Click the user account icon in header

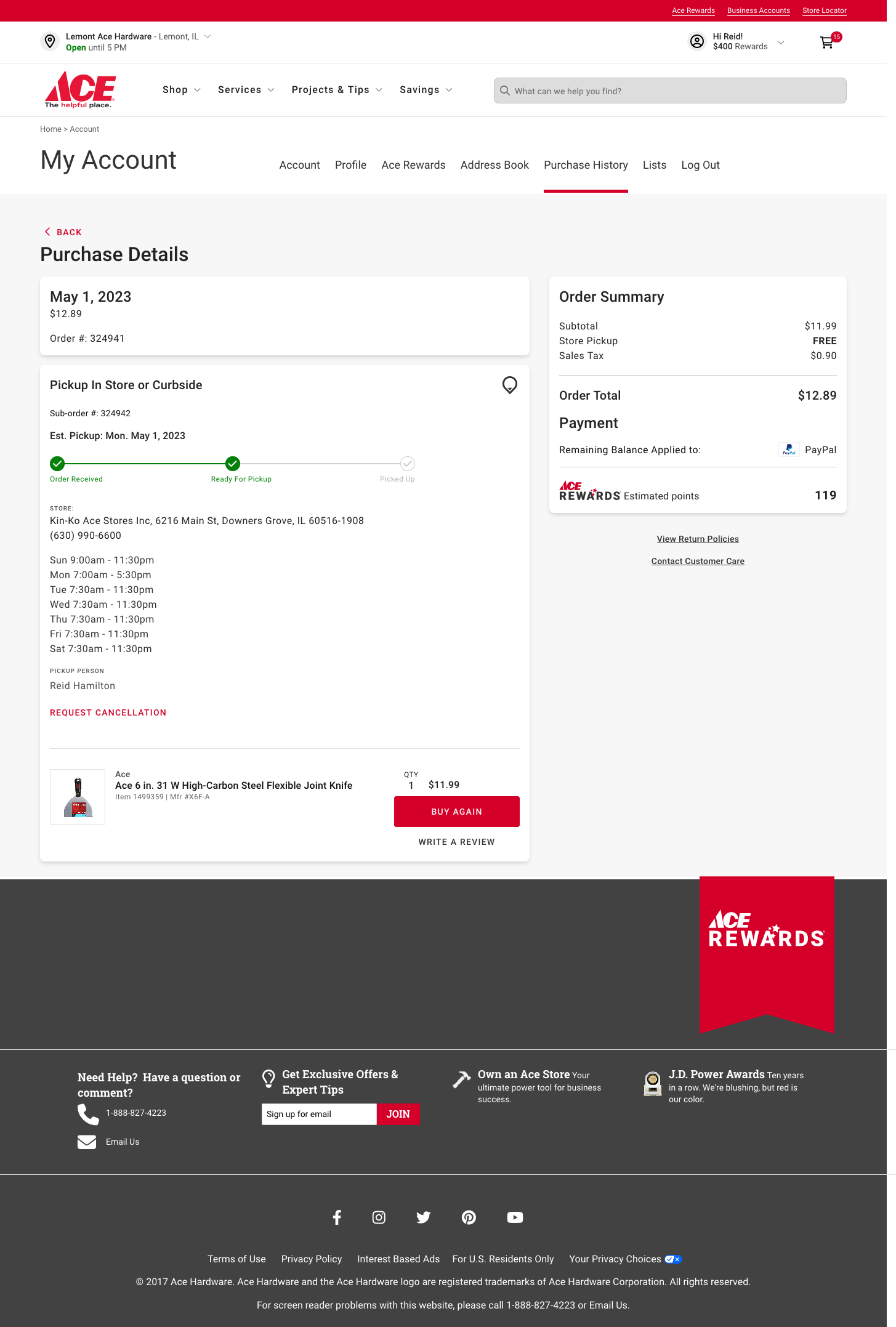click(x=696, y=41)
